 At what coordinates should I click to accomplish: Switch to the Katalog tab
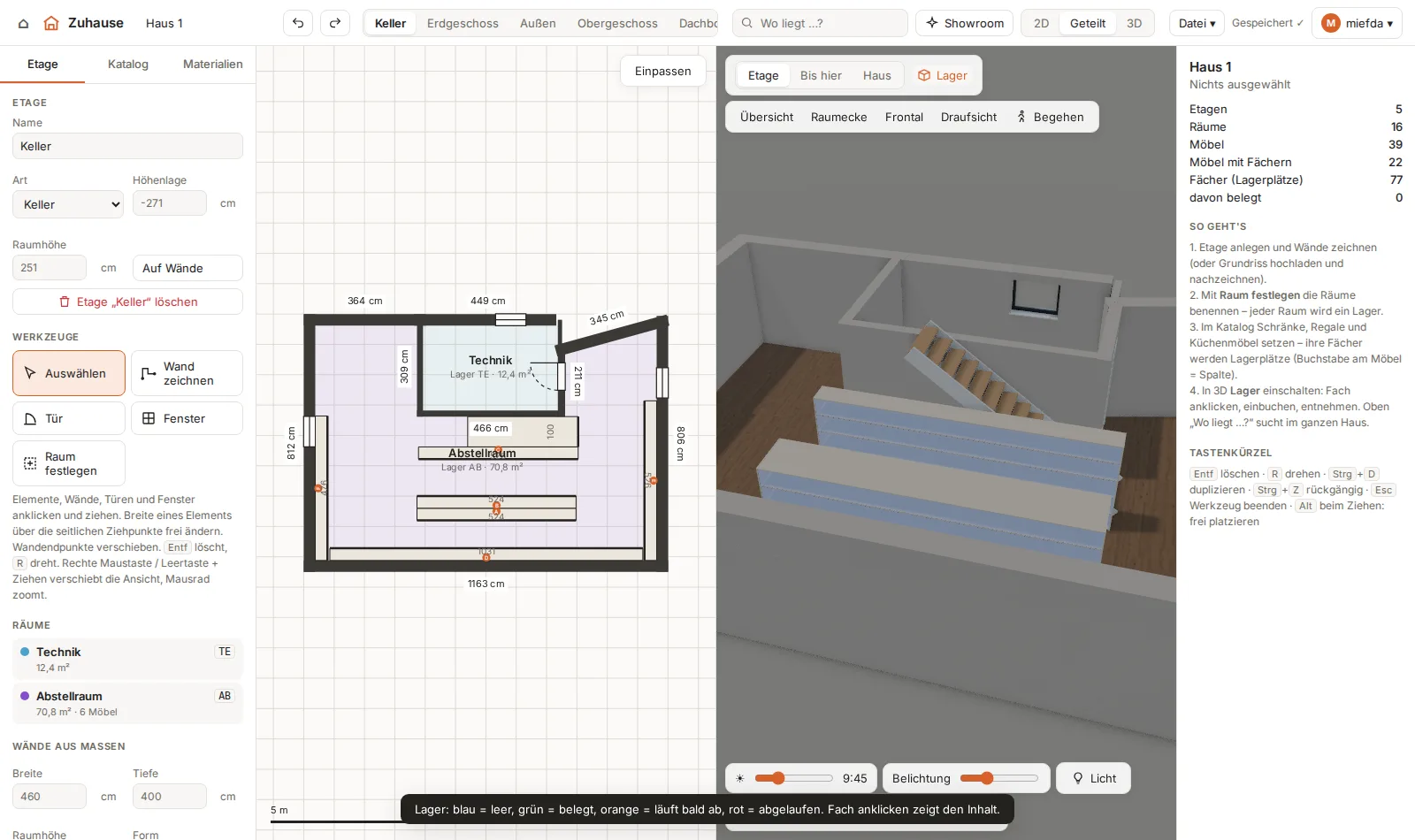tap(128, 64)
